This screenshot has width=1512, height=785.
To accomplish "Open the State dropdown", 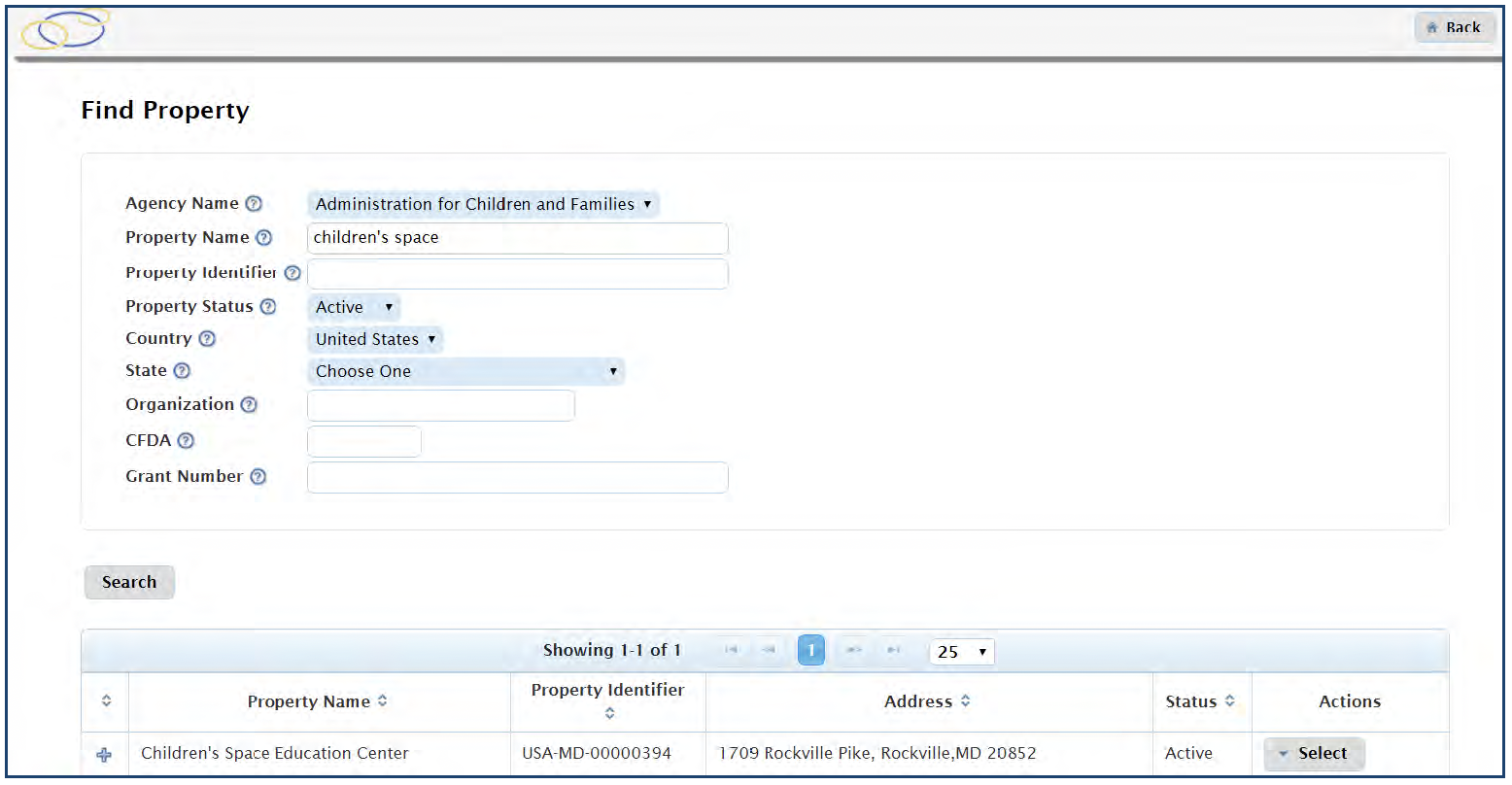I will tap(465, 372).
